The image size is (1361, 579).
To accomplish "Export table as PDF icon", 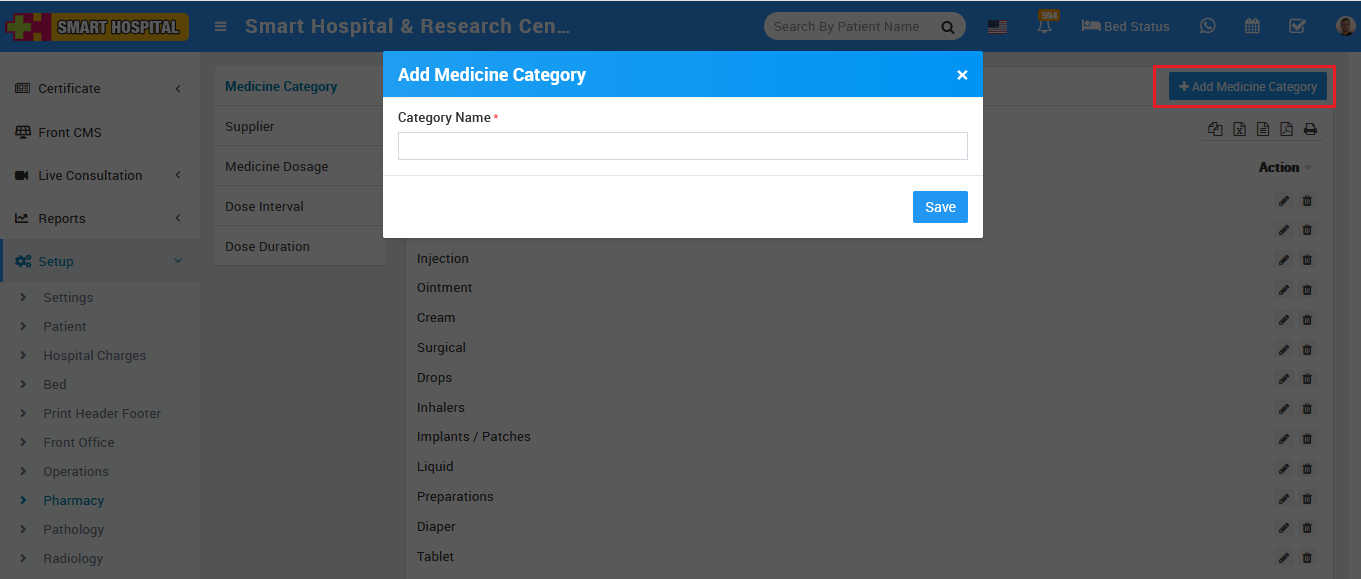I will click(x=1286, y=129).
